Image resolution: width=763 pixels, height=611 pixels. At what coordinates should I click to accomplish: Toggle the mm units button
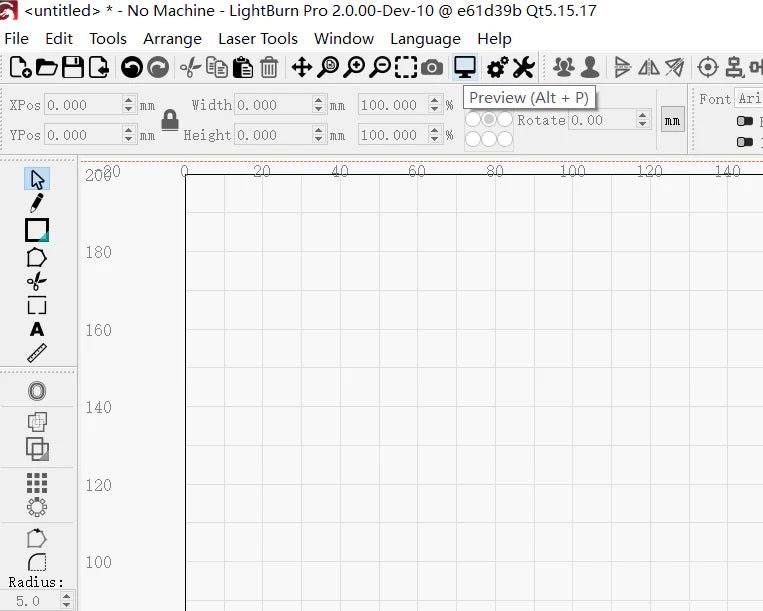tap(672, 121)
